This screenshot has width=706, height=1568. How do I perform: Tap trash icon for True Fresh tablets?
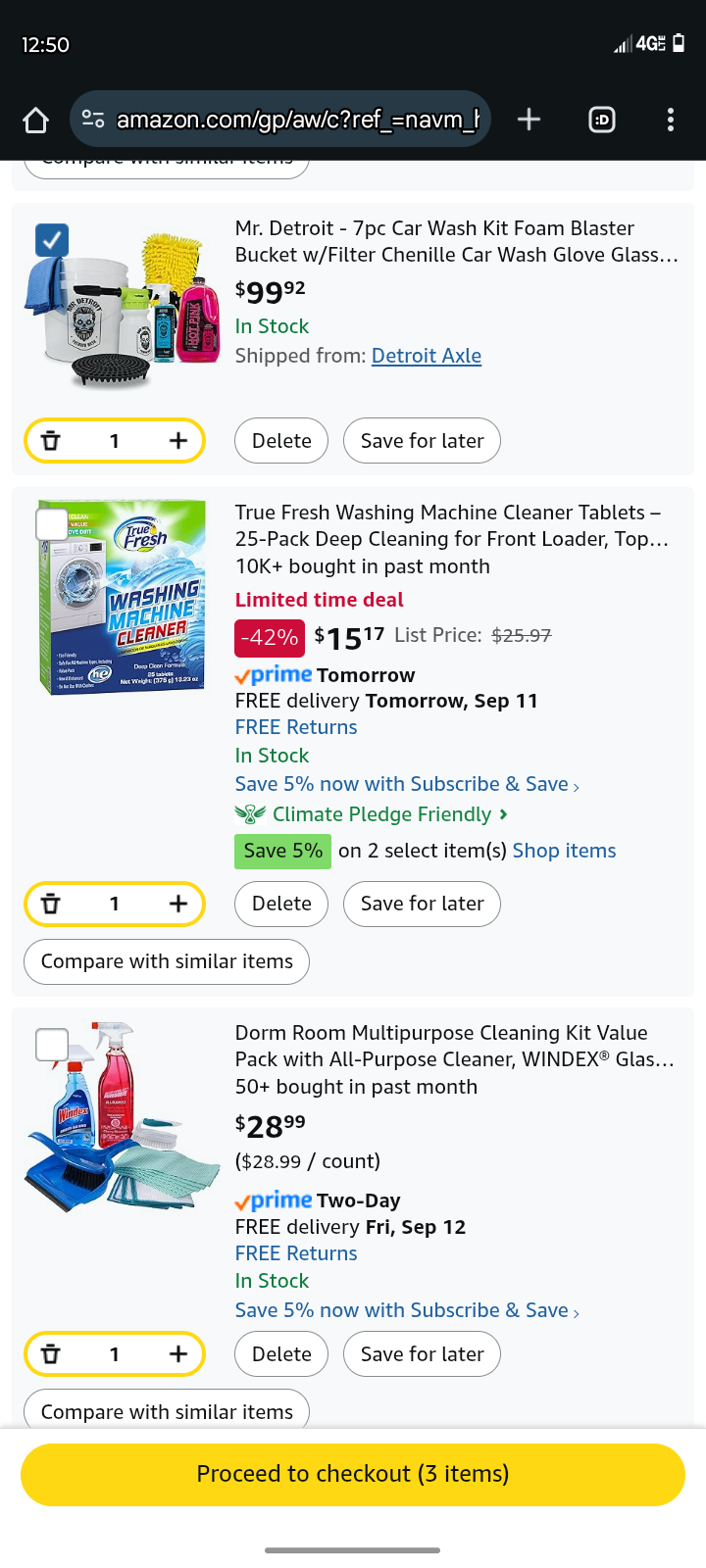click(x=51, y=904)
